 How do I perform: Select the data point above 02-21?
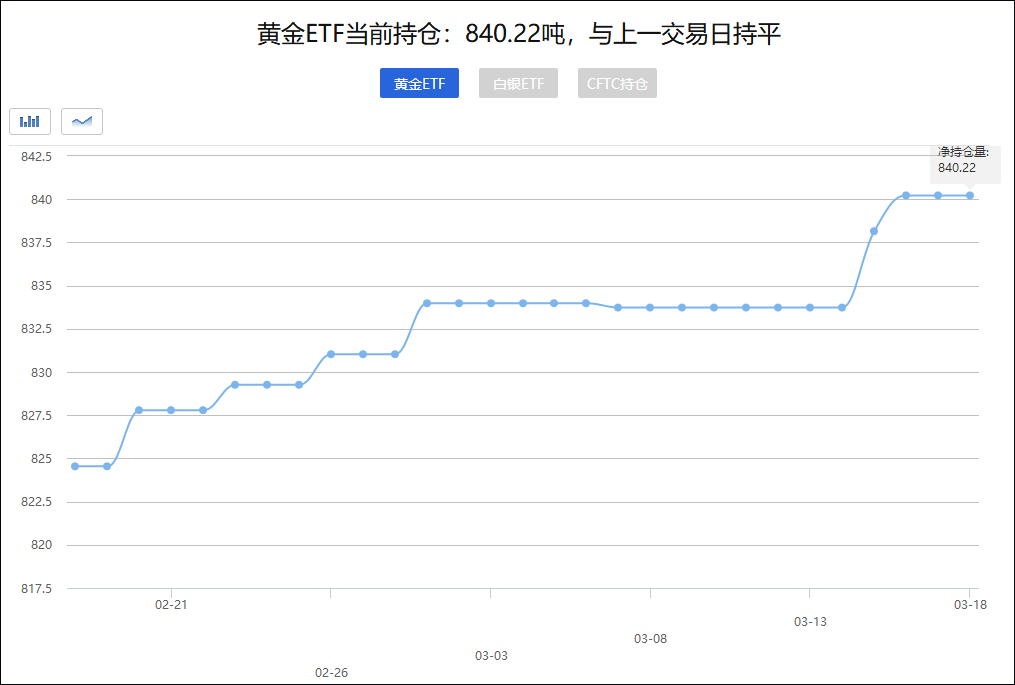(171, 410)
